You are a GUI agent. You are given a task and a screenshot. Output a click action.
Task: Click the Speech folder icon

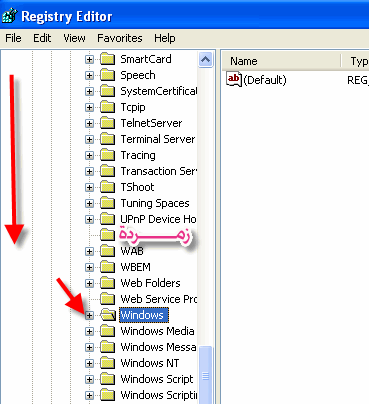[x=107, y=75]
